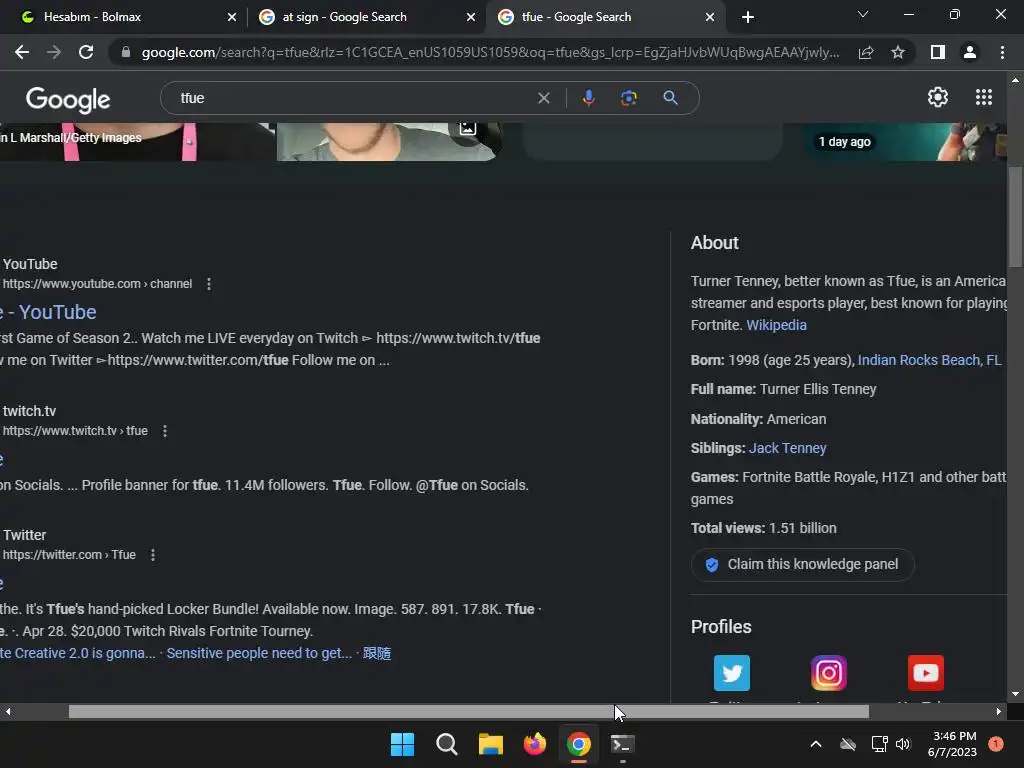
Task: Open more options for twitch.tv result
Action: [165, 431]
